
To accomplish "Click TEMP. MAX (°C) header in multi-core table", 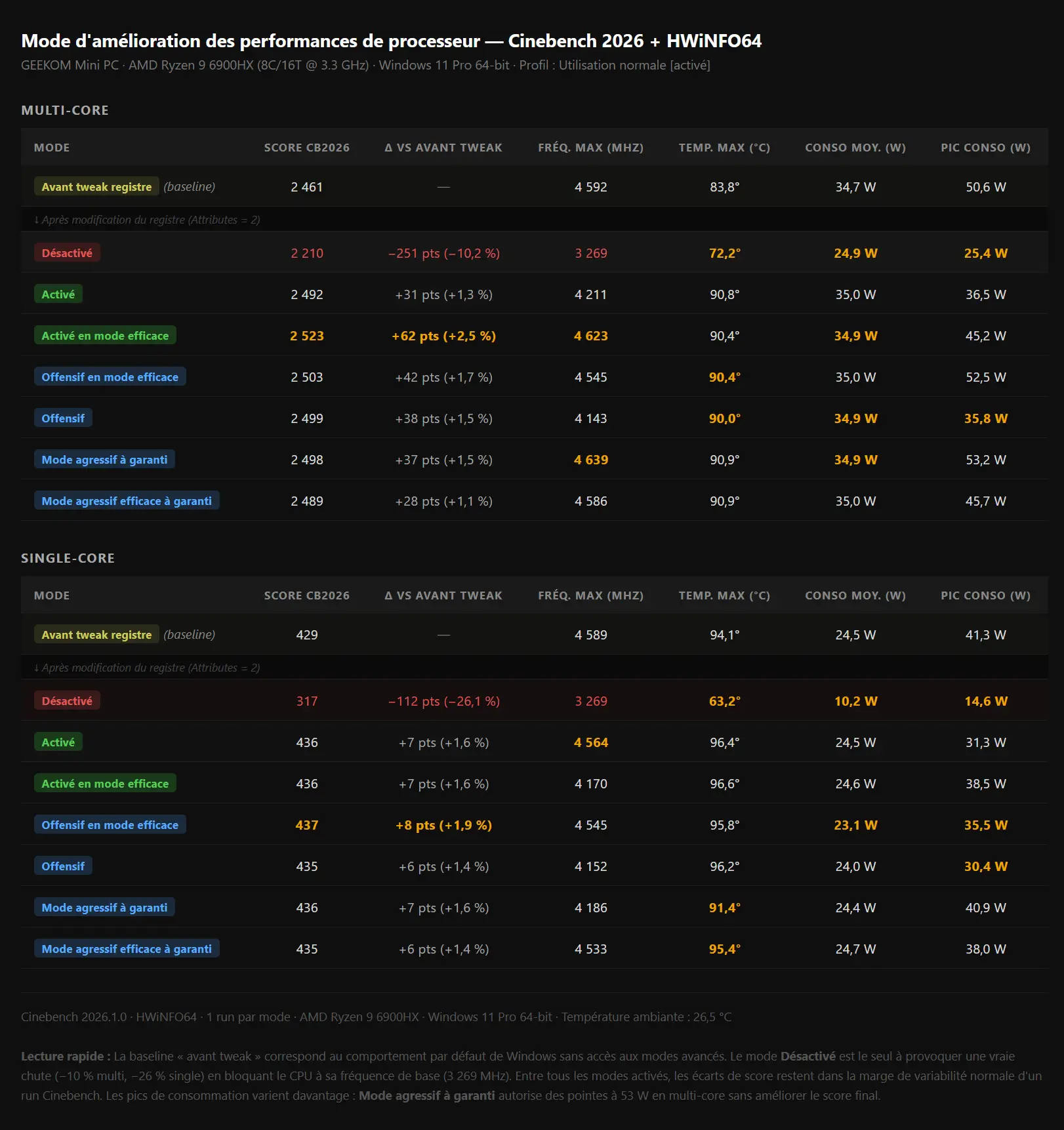I will (724, 148).
